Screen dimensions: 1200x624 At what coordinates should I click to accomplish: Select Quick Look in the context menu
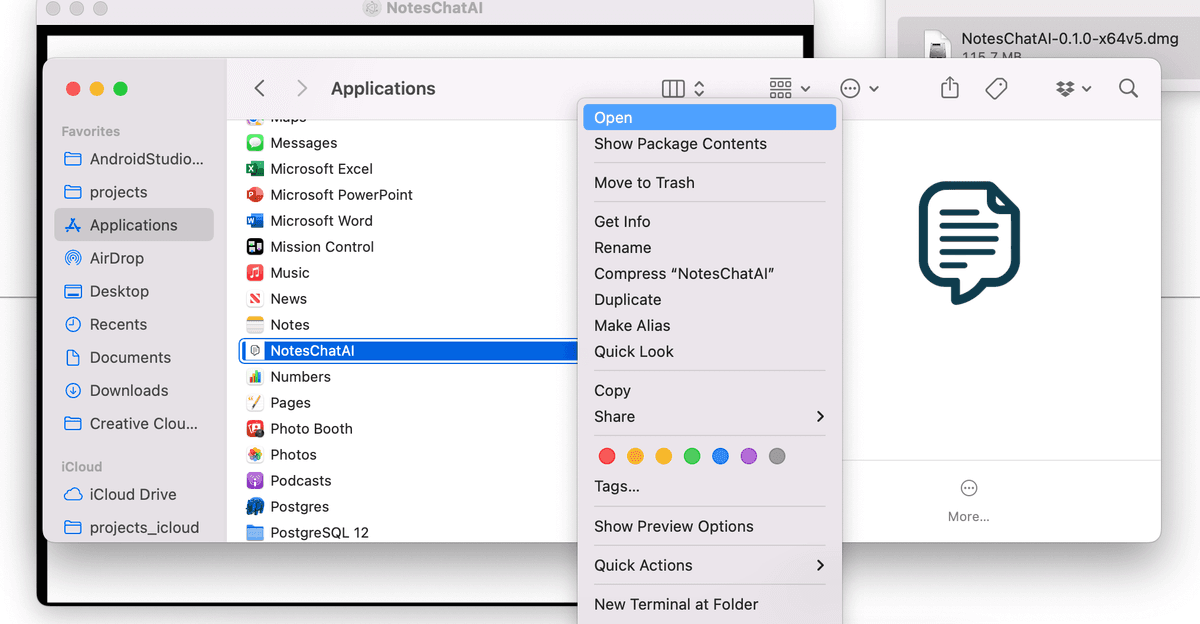[x=710, y=352]
